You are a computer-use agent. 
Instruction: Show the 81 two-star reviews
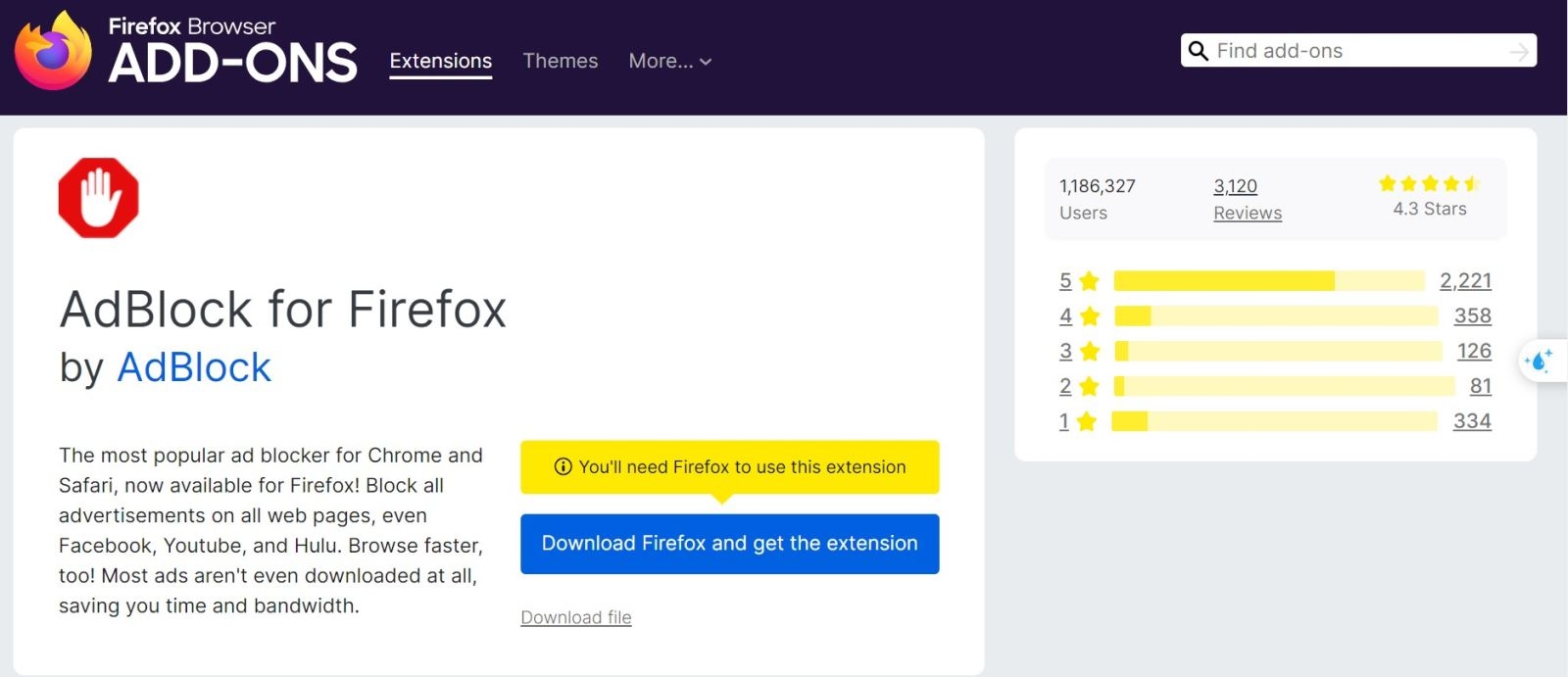tap(1480, 386)
